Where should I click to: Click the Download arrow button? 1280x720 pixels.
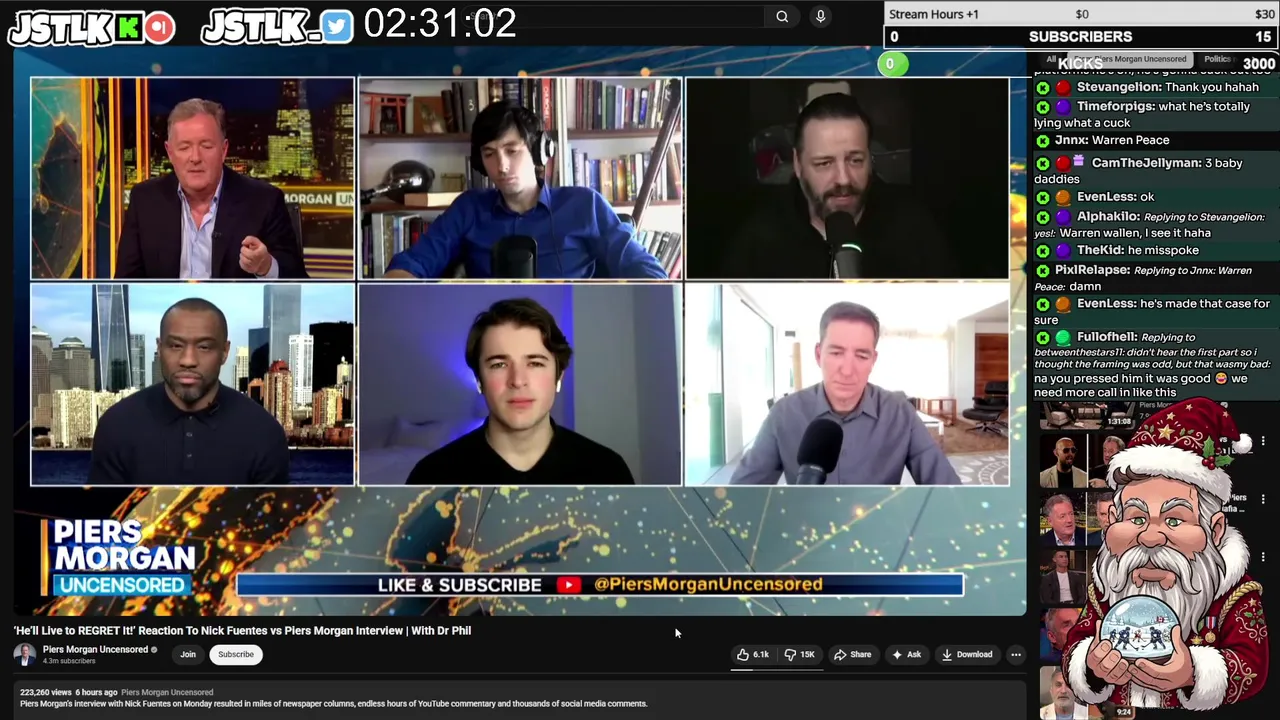pos(967,655)
